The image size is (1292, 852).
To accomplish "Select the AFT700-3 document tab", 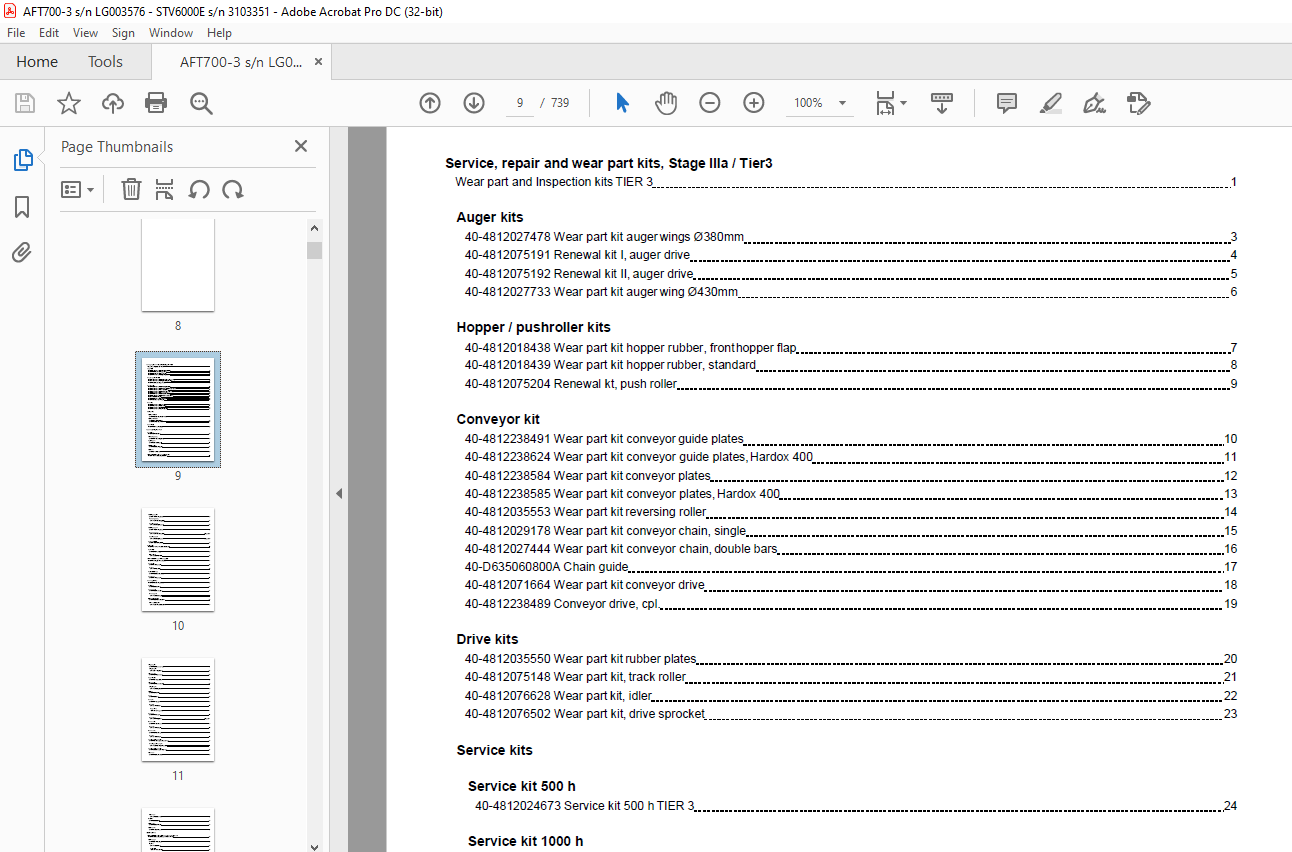I will tap(241, 62).
